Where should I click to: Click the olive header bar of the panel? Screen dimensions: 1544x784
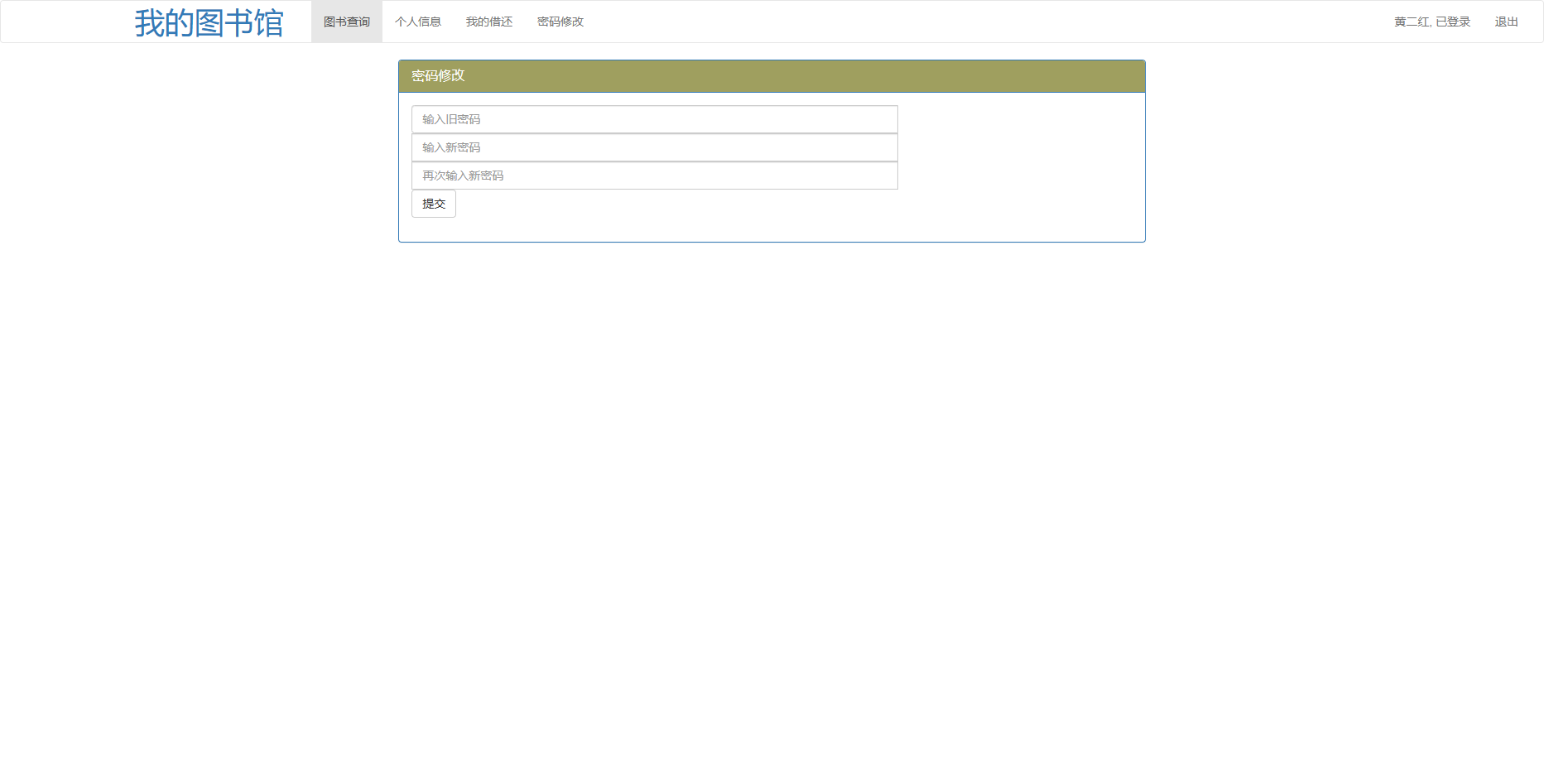[x=771, y=76]
